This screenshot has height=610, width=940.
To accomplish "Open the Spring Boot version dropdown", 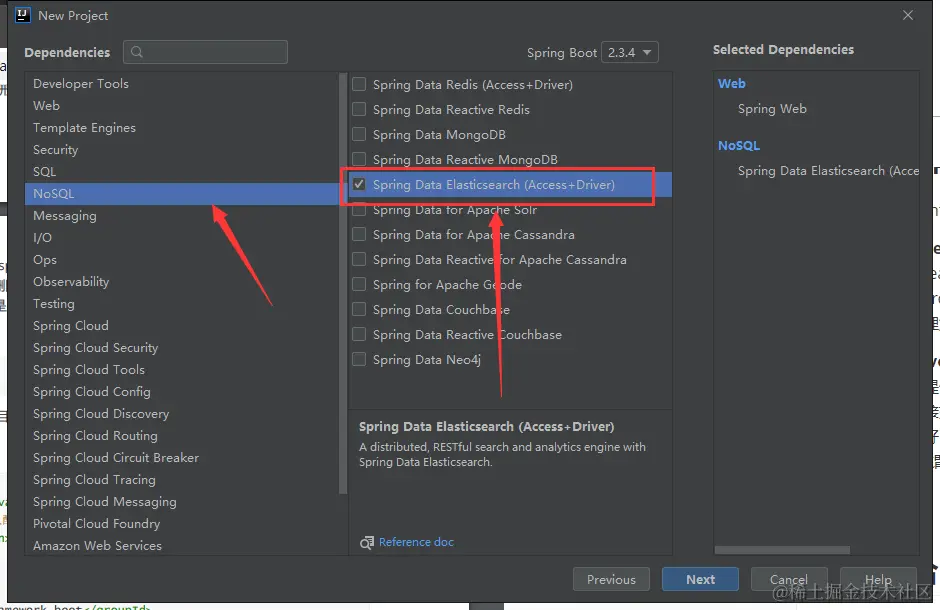I will point(629,53).
